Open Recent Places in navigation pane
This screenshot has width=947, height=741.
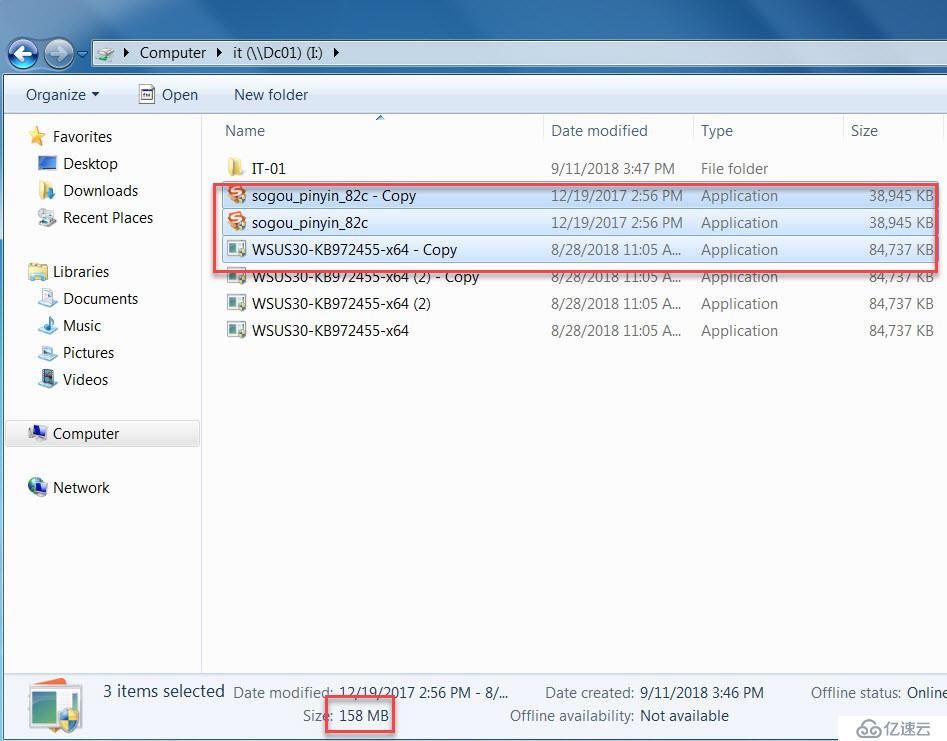pyautogui.click(x=108, y=217)
